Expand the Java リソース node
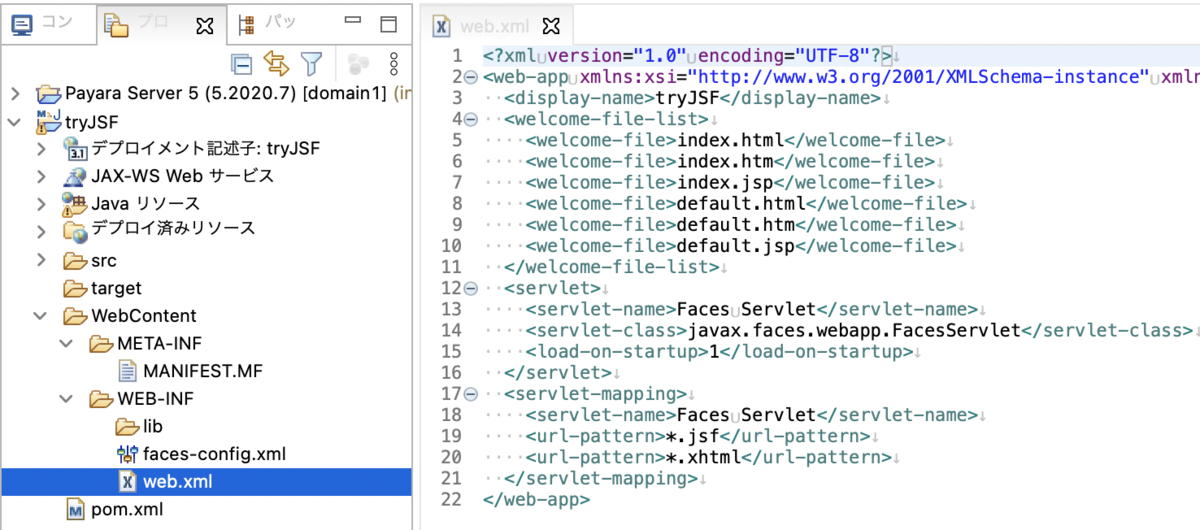This screenshot has width=1200, height=530. [42, 204]
